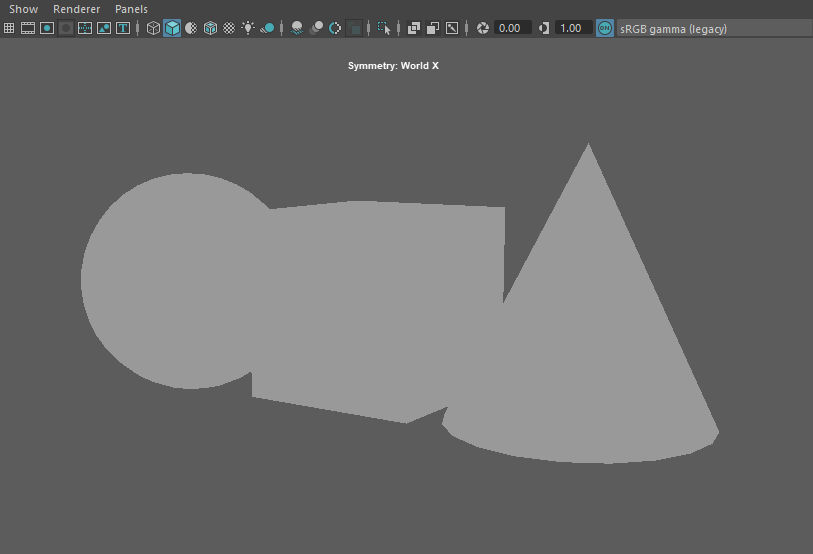
Task: Open the sRGB gamma (legacy) dropdown
Action: click(714, 29)
